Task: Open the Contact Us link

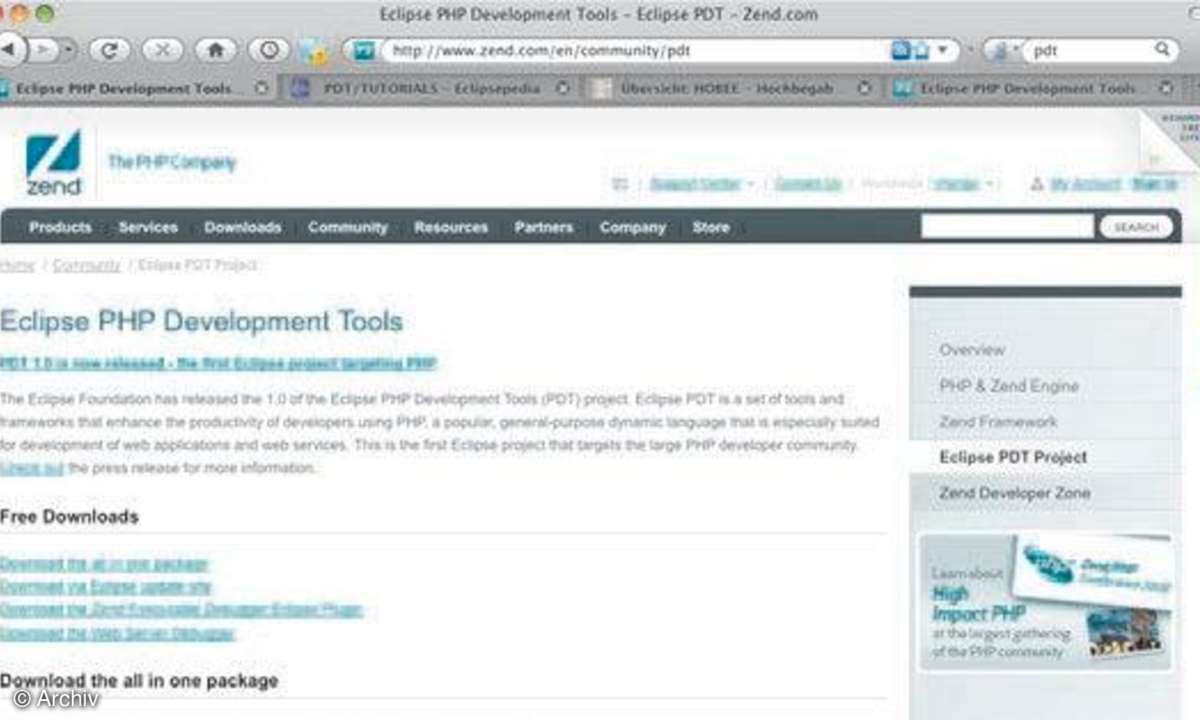Action: coord(808,184)
